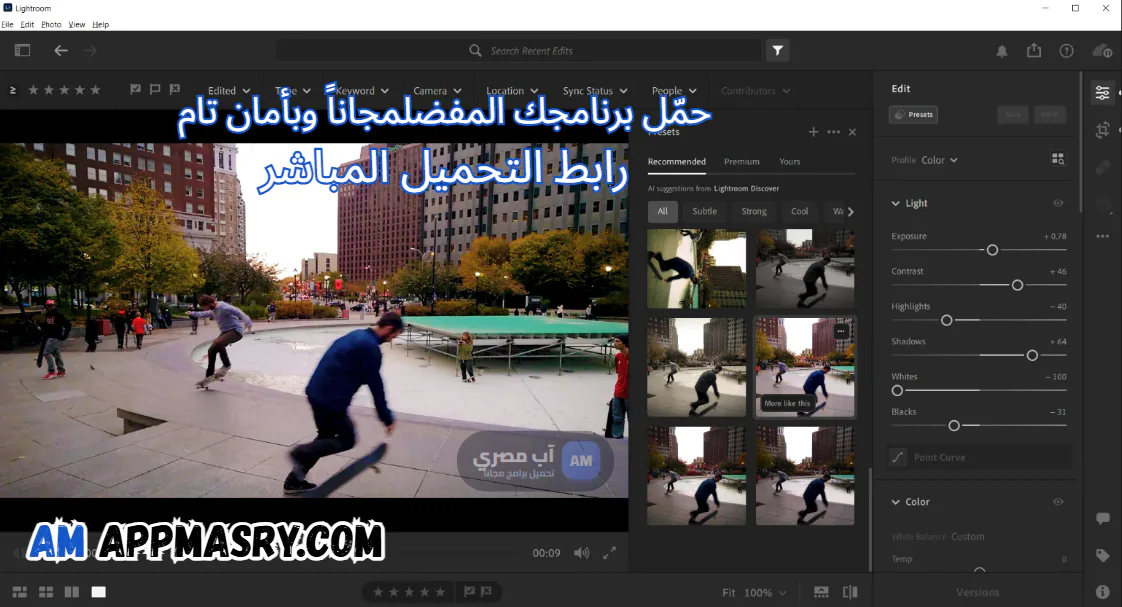Screen dimensions: 1122x607
Task: Switch to single detail view
Action: 99,592
